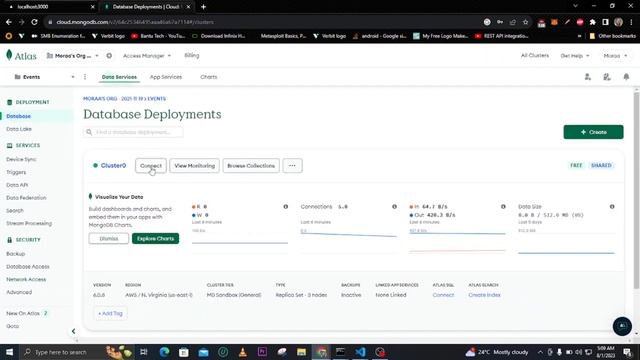Click the page vertical scrollbar
This screenshot has width=640, height=360.
[x=636, y=190]
